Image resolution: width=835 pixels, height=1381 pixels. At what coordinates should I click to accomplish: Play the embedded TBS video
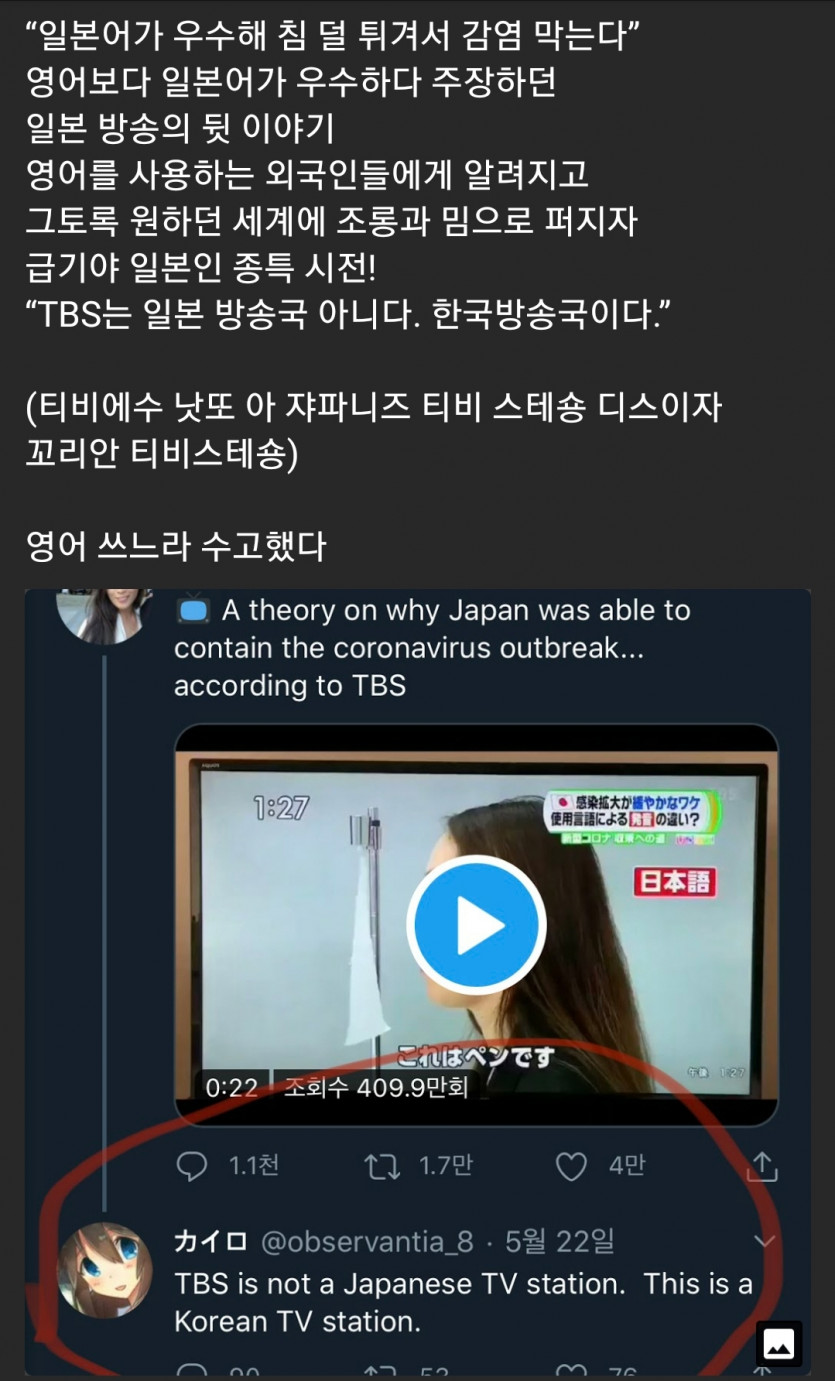click(x=476, y=925)
